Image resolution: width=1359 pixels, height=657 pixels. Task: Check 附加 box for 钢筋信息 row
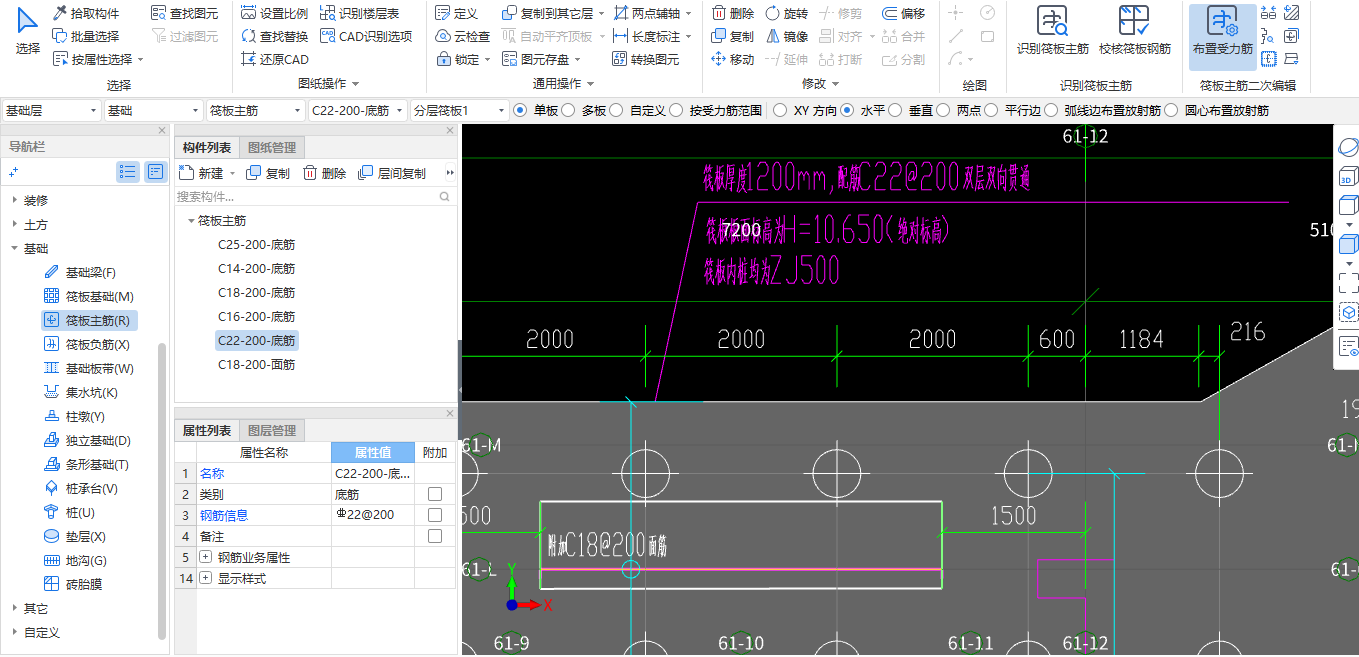point(435,515)
